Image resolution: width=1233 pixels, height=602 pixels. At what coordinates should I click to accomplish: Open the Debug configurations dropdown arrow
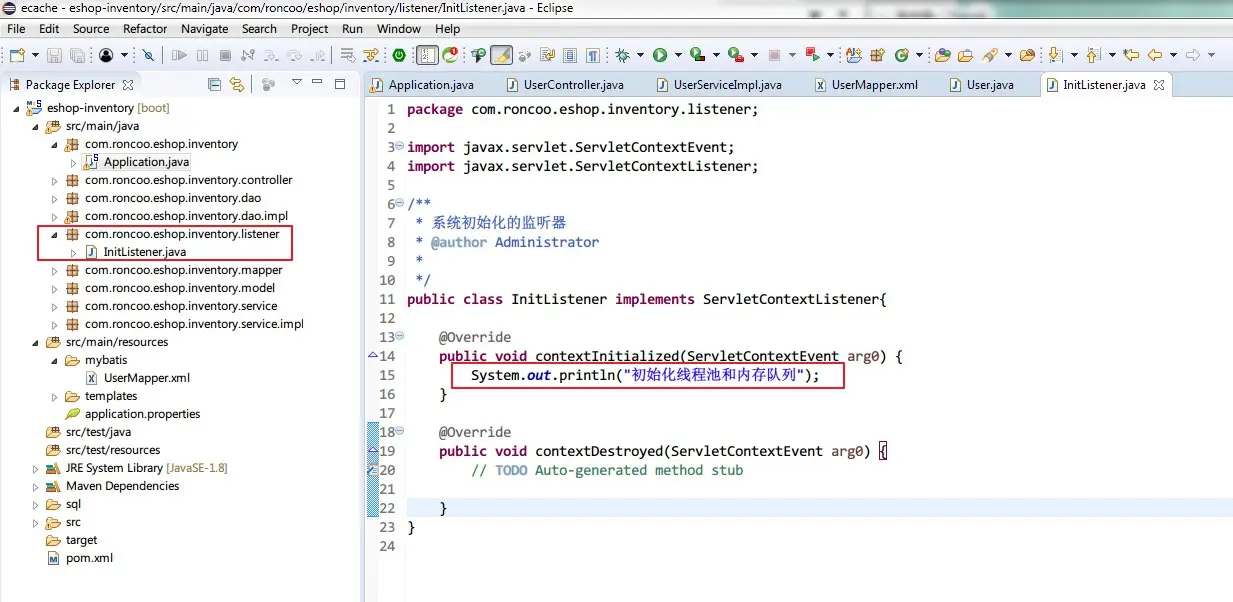[640, 55]
